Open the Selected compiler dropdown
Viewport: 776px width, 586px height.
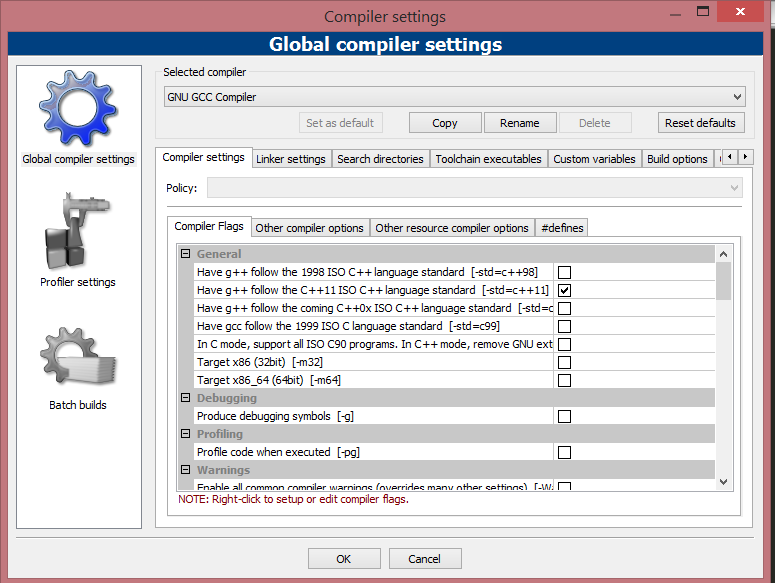(x=454, y=97)
